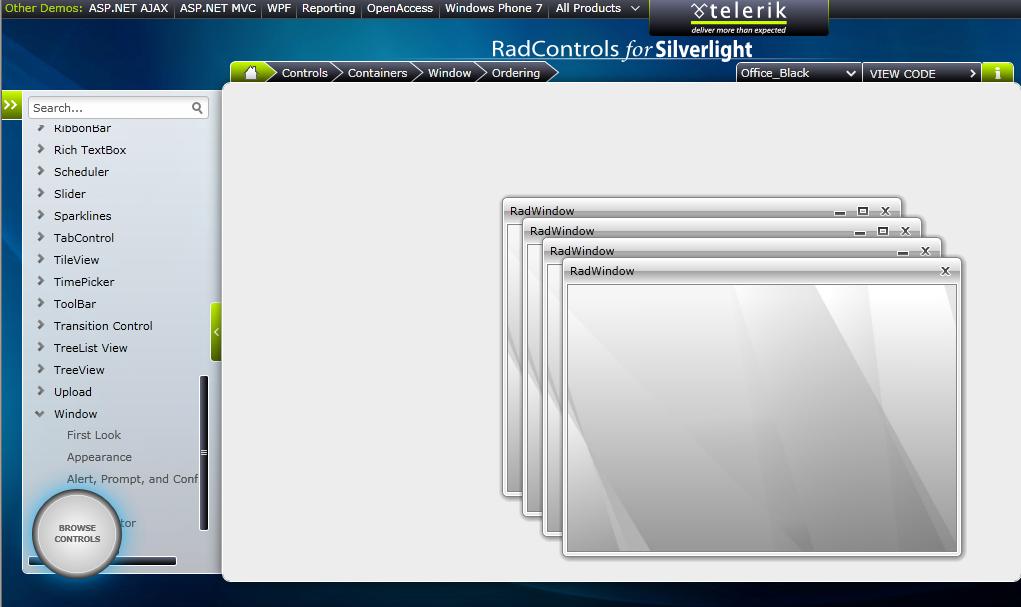Maximize the backmost RadWindow
Viewport: 1021px width, 607px height.
click(x=863, y=211)
